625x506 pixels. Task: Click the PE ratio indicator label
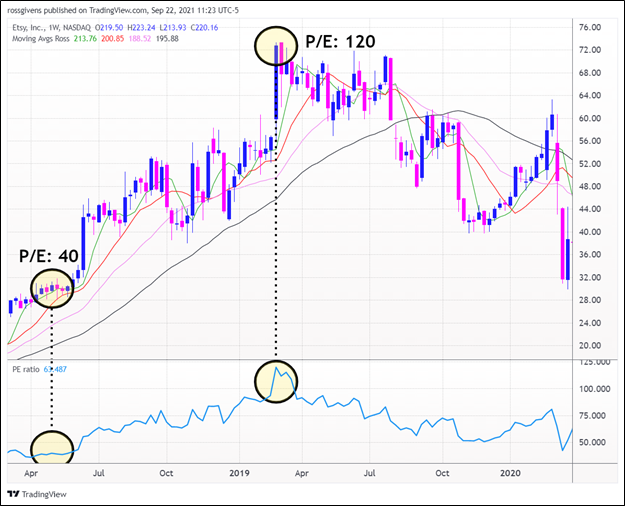[x=26, y=369]
